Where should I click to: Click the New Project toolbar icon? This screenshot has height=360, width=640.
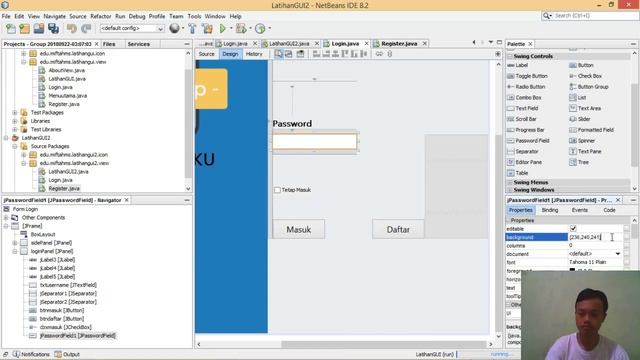(x=24, y=28)
